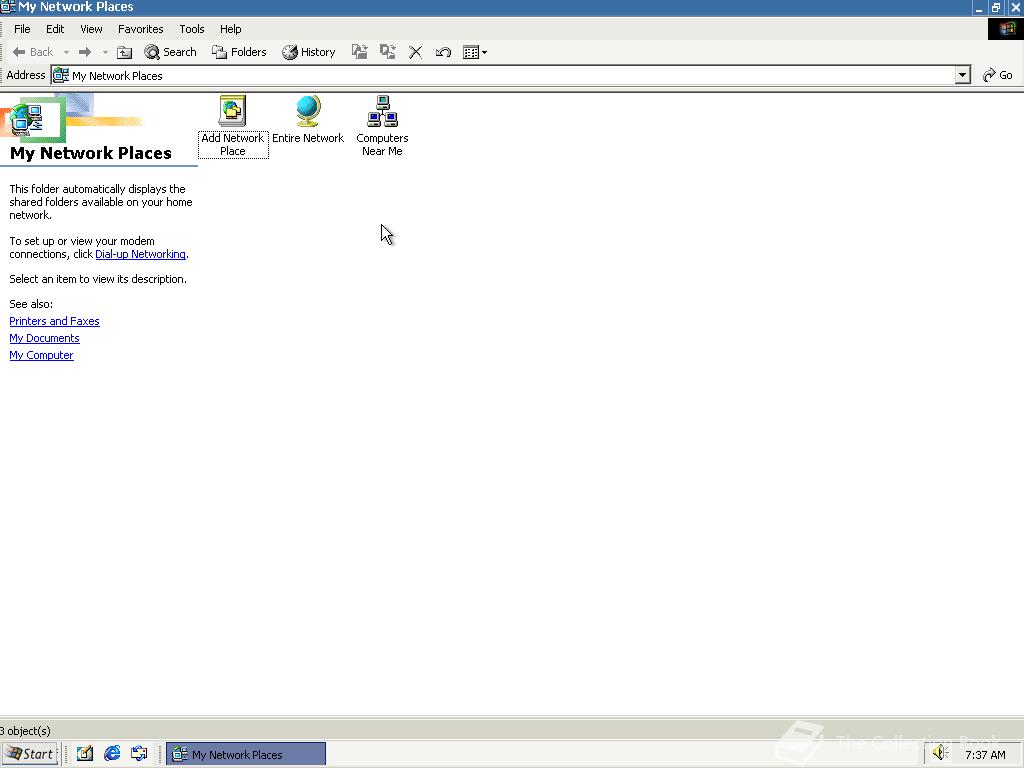Click the Go button
The image size is (1024, 768).
pos(998,76)
